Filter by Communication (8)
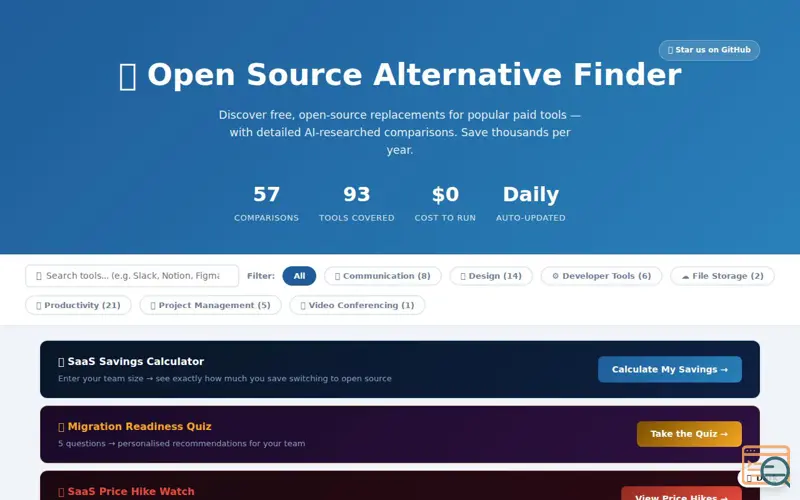Viewport: 800px width, 500px height. tap(383, 276)
